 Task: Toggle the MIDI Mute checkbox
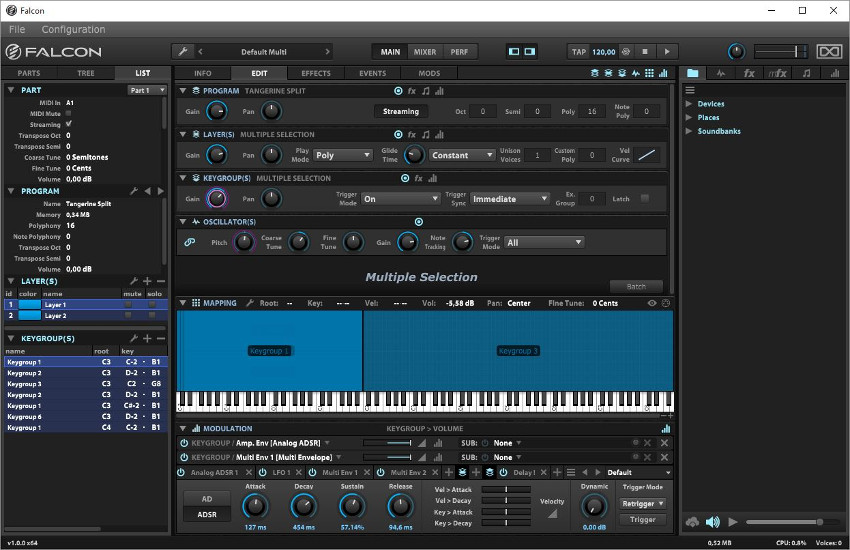(68, 113)
